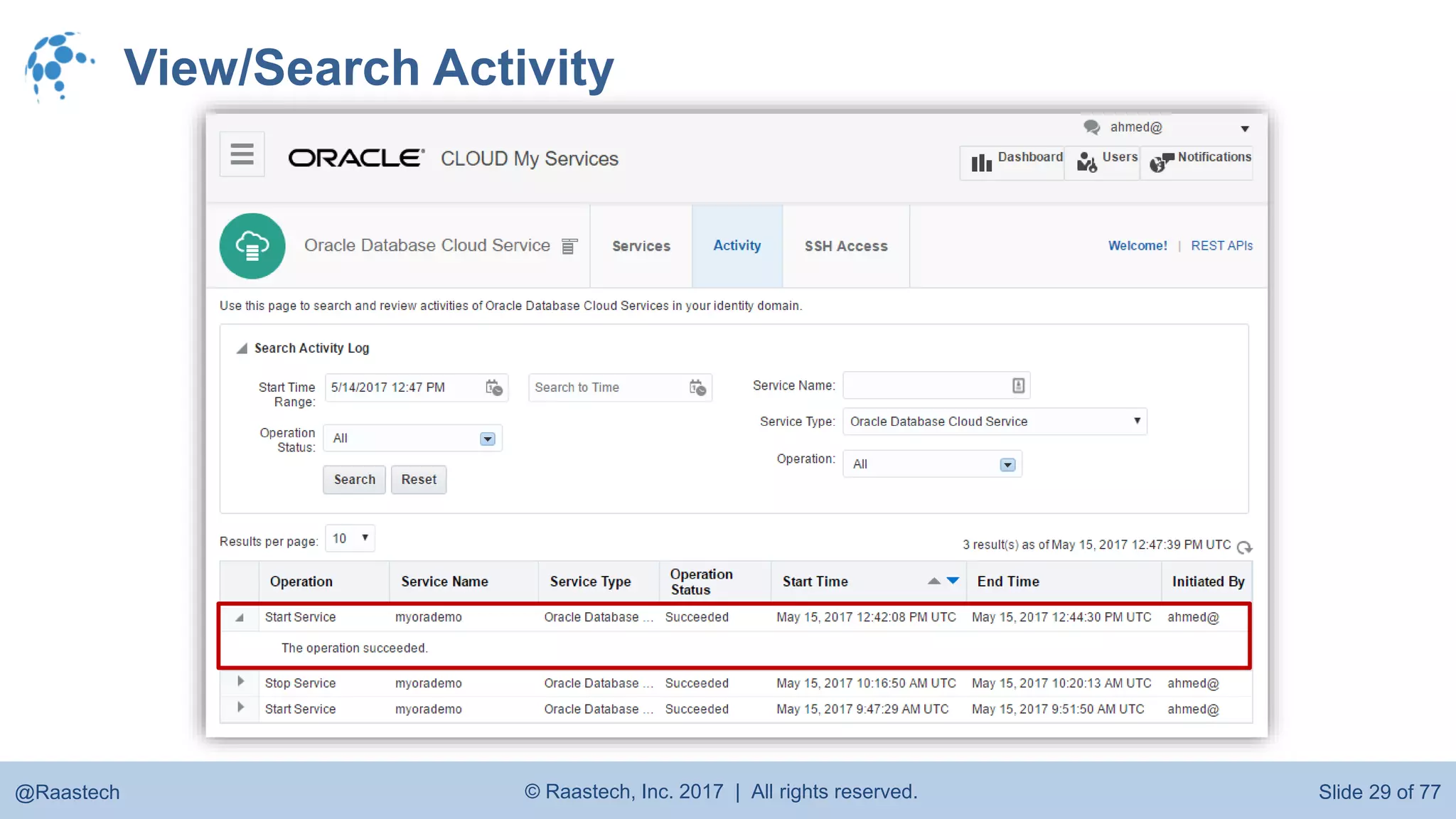
Task: Collapse the Search Activity Log panel
Action: (x=242, y=348)
